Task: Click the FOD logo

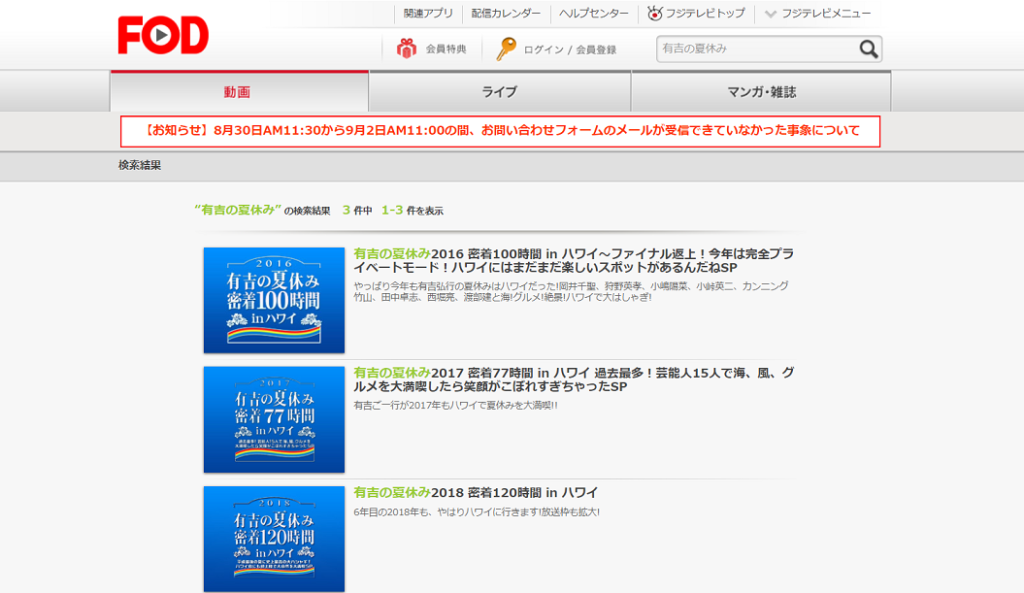Action: coord(163,36)
